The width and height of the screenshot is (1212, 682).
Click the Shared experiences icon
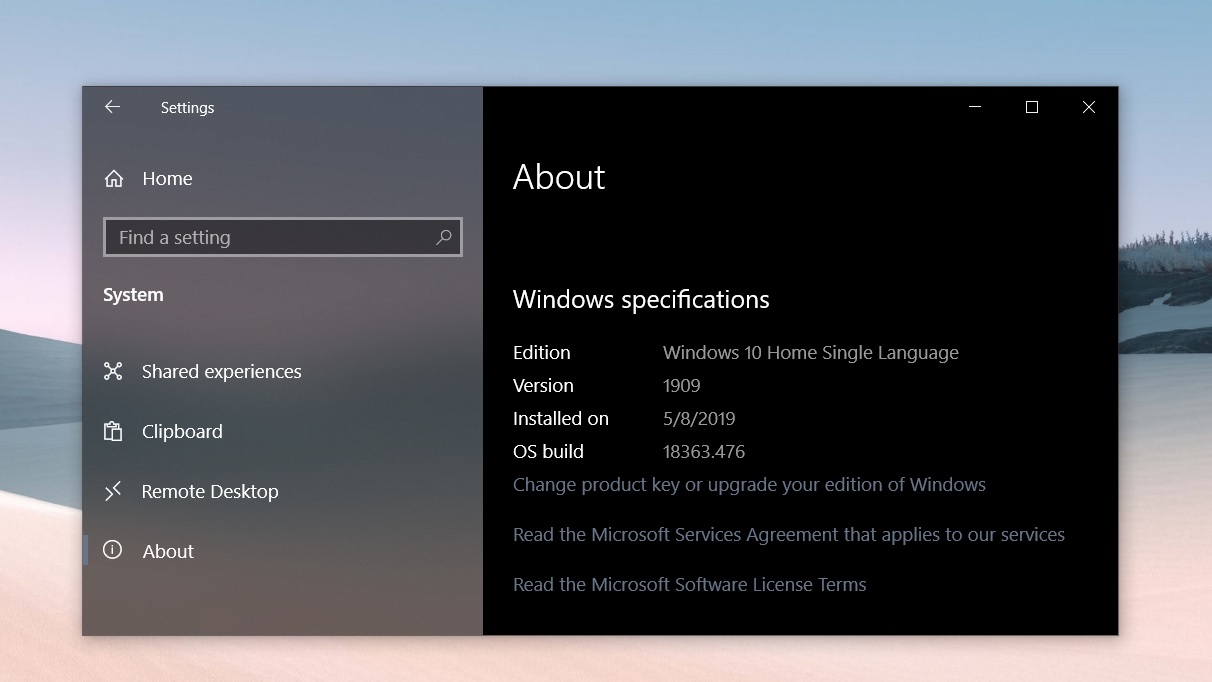tap(113, 371)
